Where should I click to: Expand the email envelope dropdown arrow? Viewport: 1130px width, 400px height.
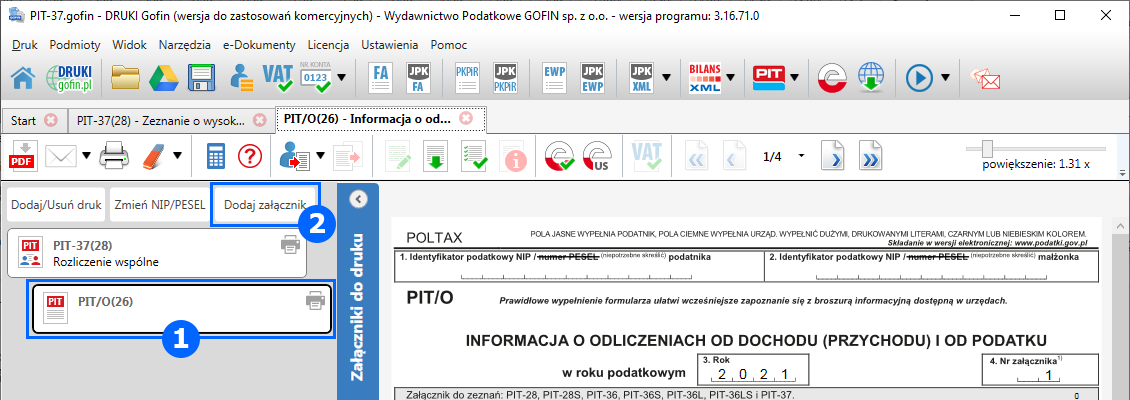point(86,154)
